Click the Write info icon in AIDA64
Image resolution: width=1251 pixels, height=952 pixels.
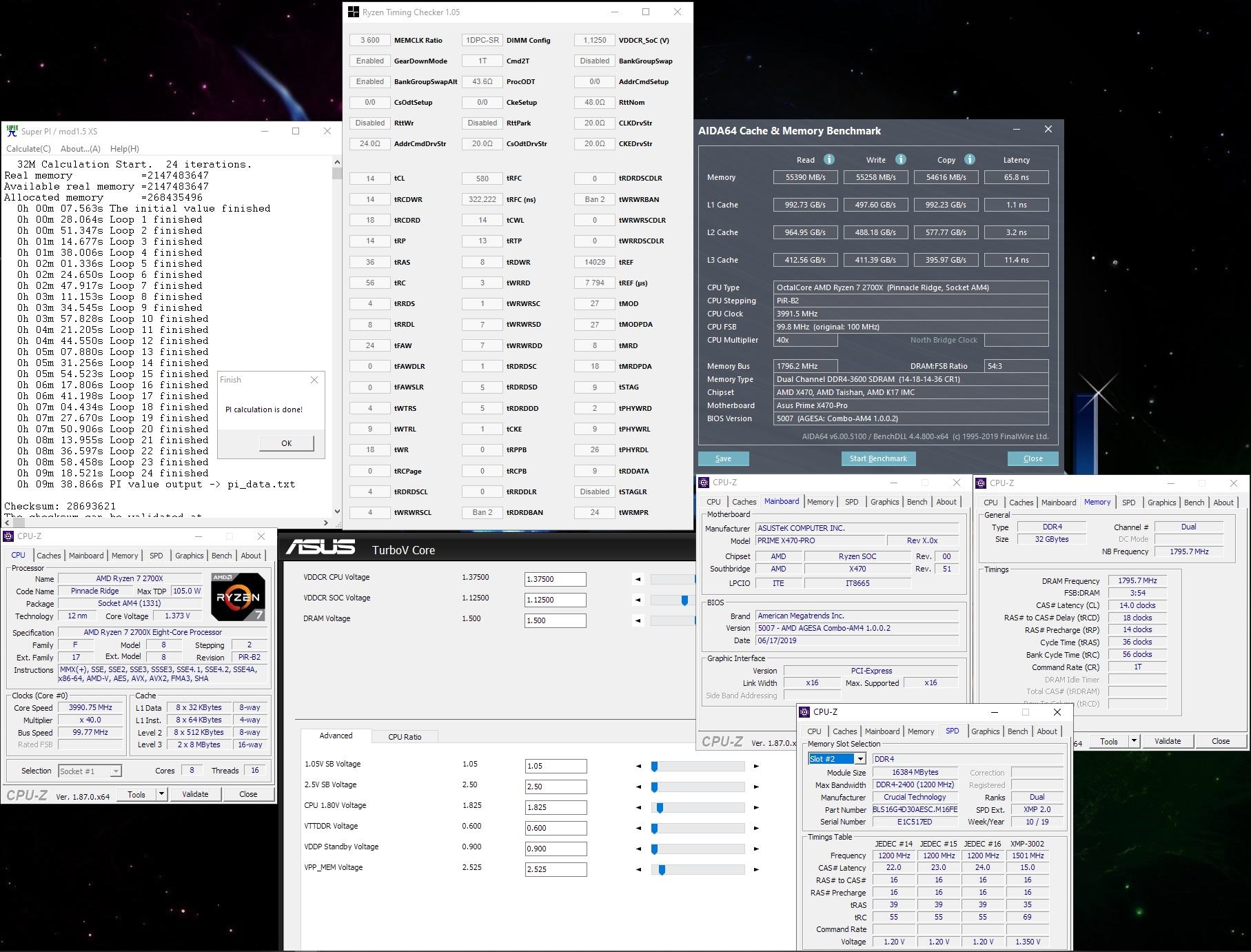coord(900,159)
